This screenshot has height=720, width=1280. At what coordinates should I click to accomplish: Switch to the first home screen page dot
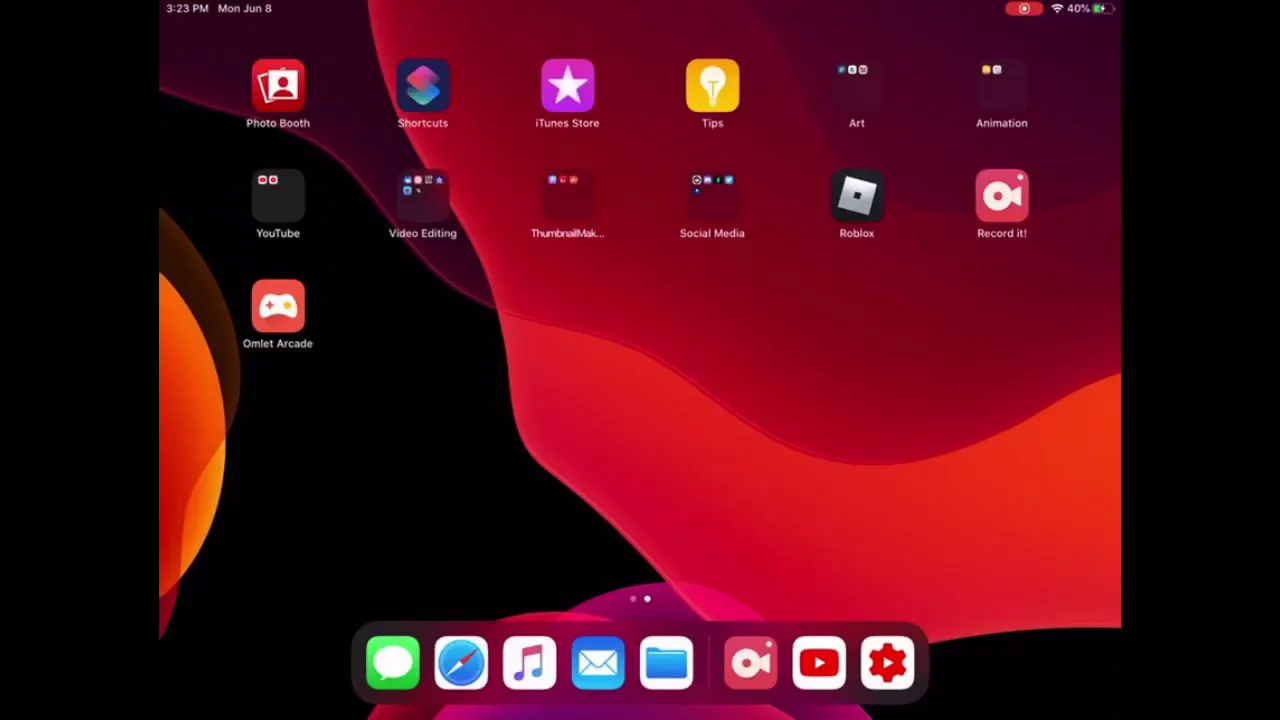pyautogui.click(x=633, y=599)
